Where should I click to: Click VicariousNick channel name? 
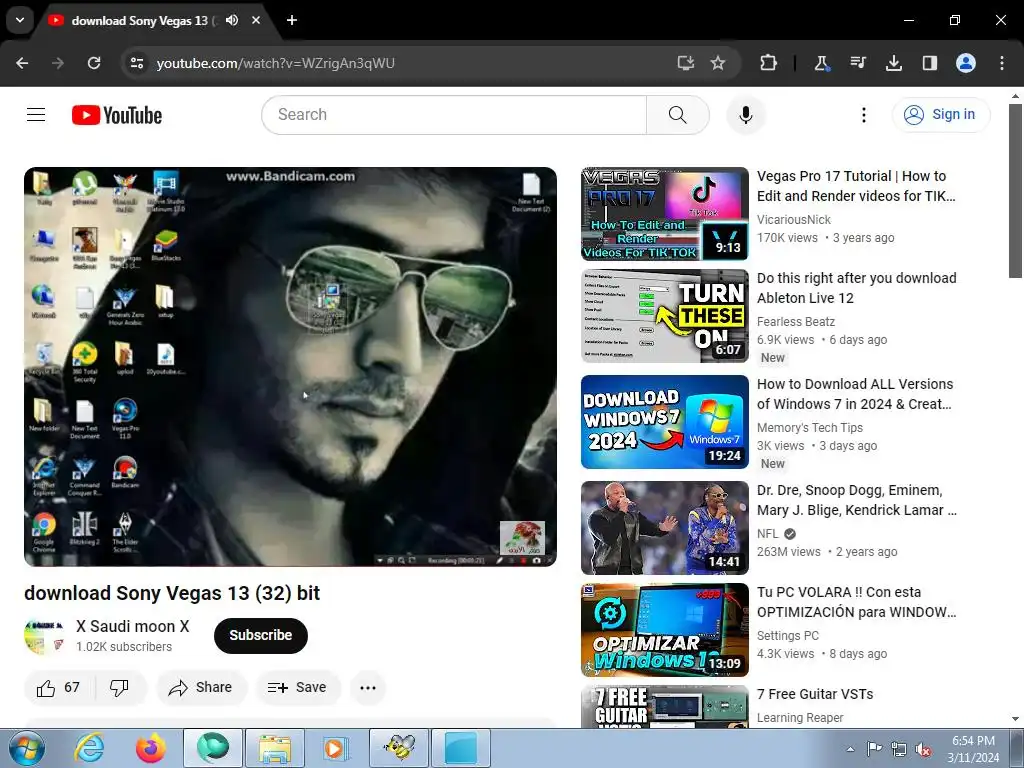click(x=793, y=220)
